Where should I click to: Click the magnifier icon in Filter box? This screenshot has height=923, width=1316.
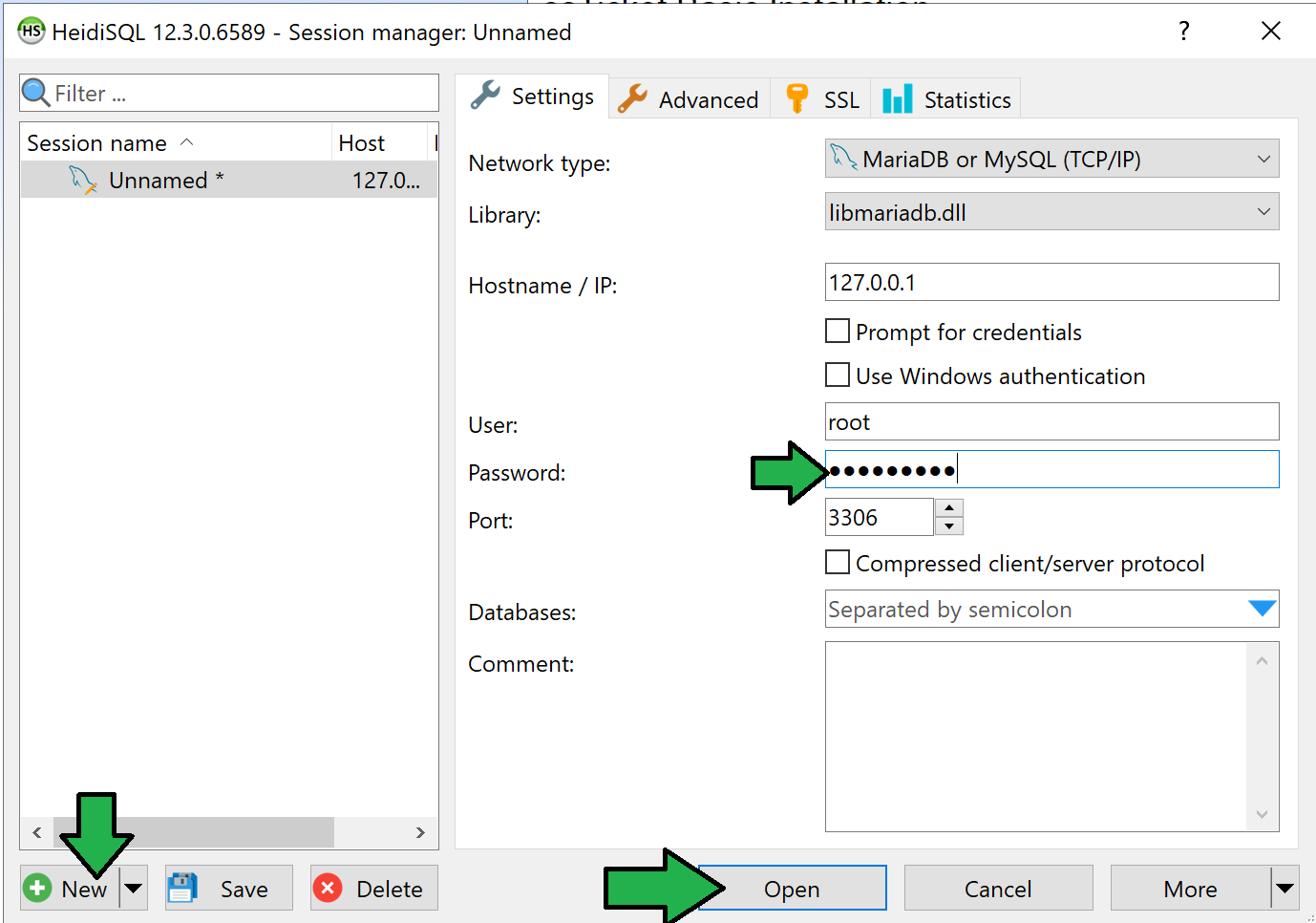[35, 93]
